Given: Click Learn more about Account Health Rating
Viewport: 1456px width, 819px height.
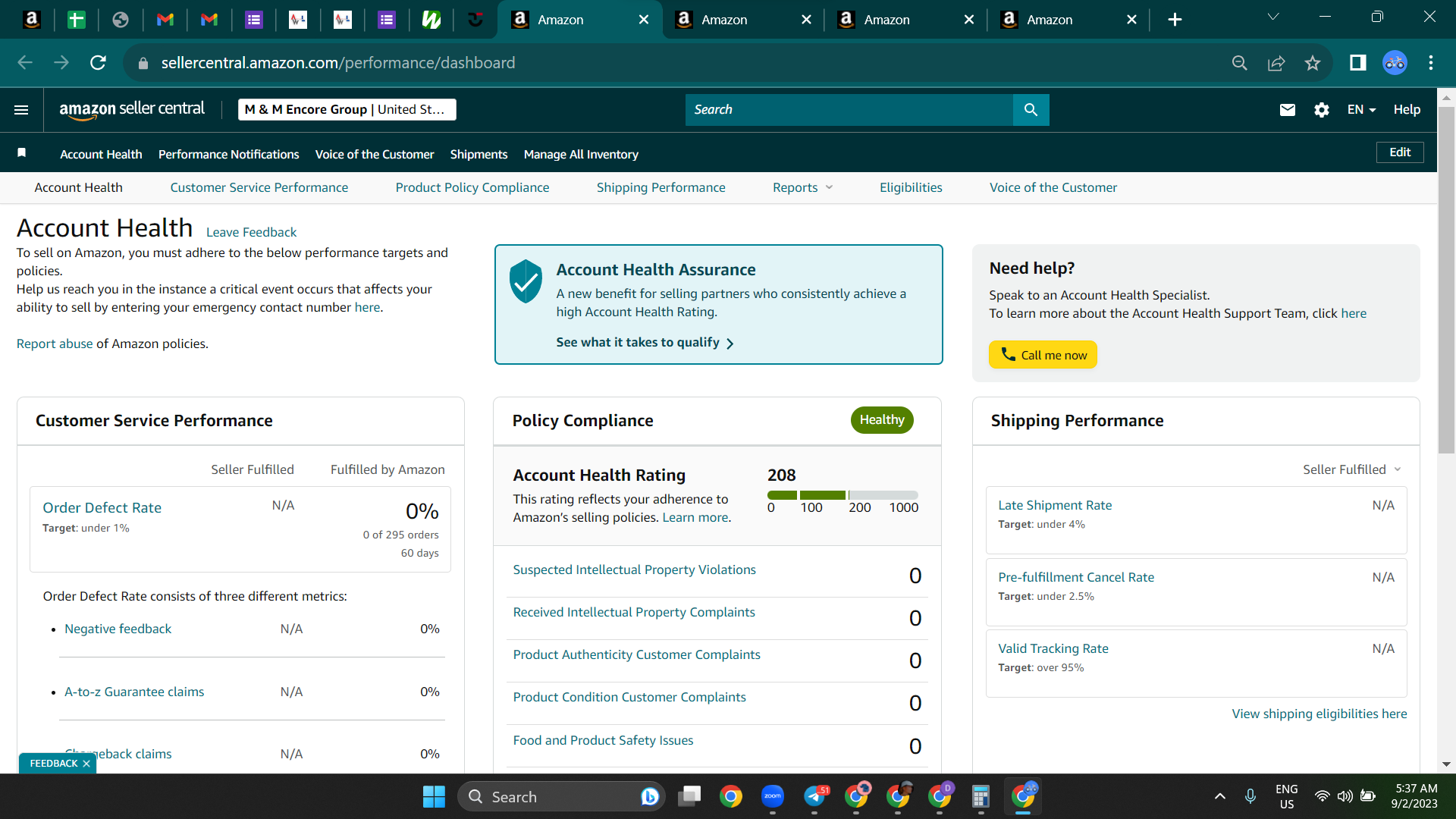Looking at the screenshot, I should 695,517.
